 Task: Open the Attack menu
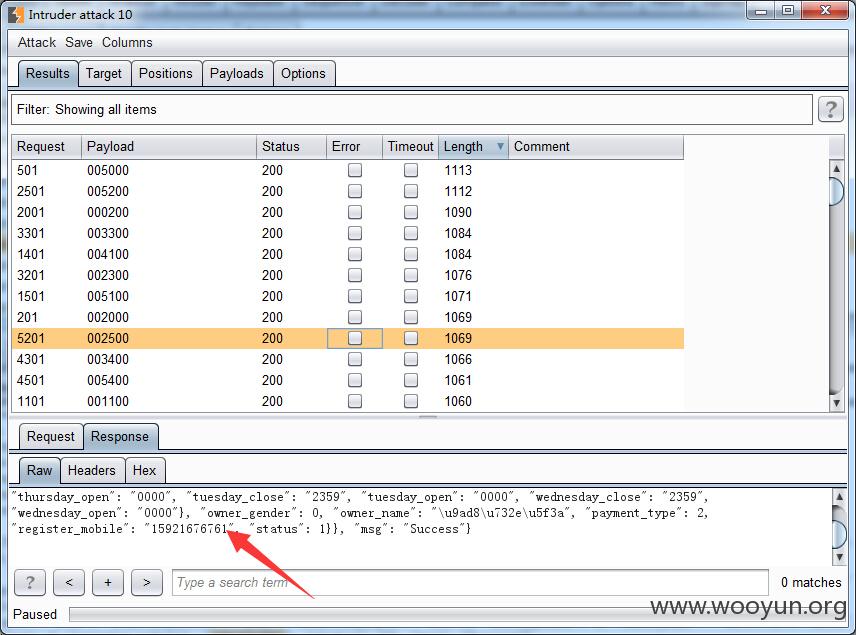[x=37, y=42]
